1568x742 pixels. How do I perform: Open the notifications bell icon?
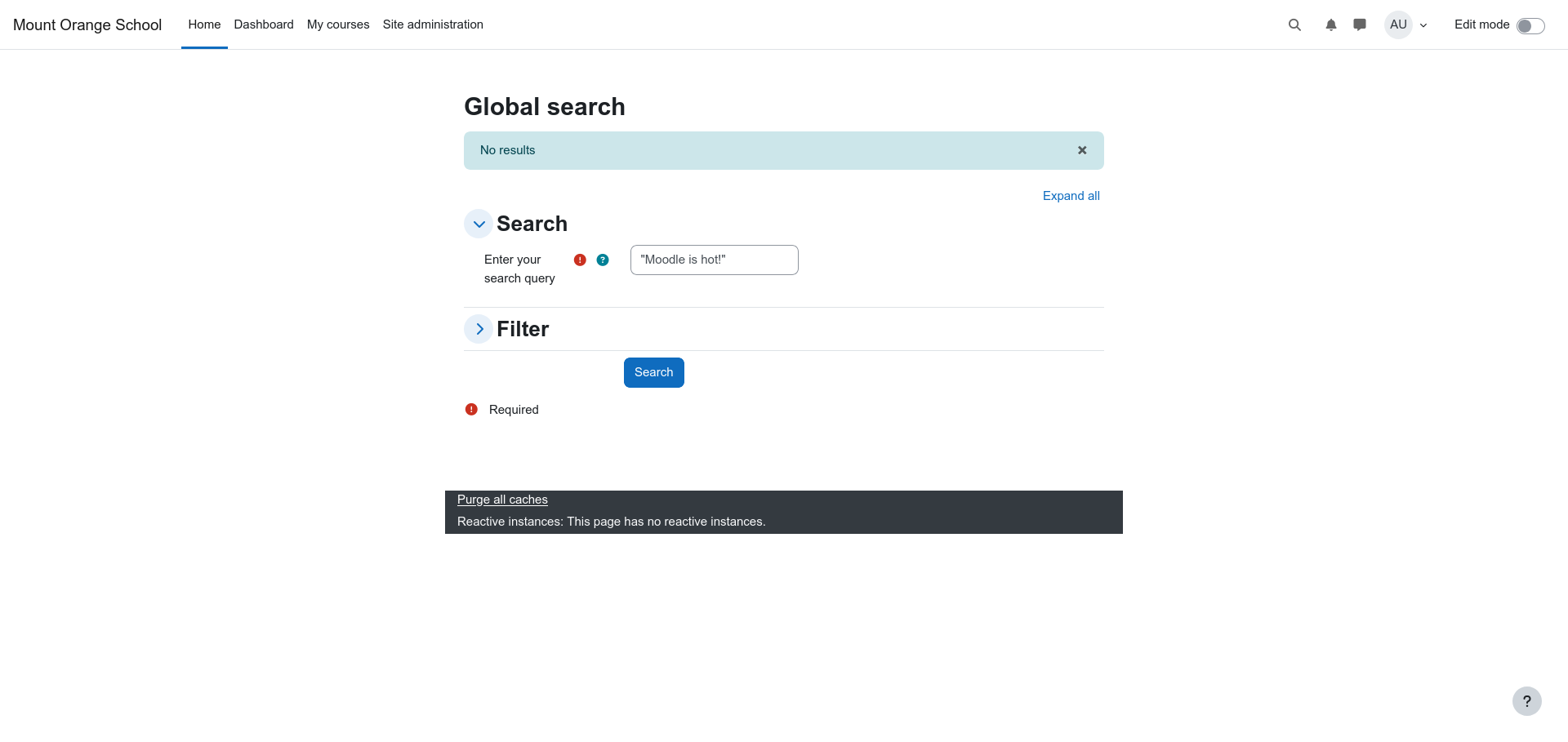pos(1331,24)
